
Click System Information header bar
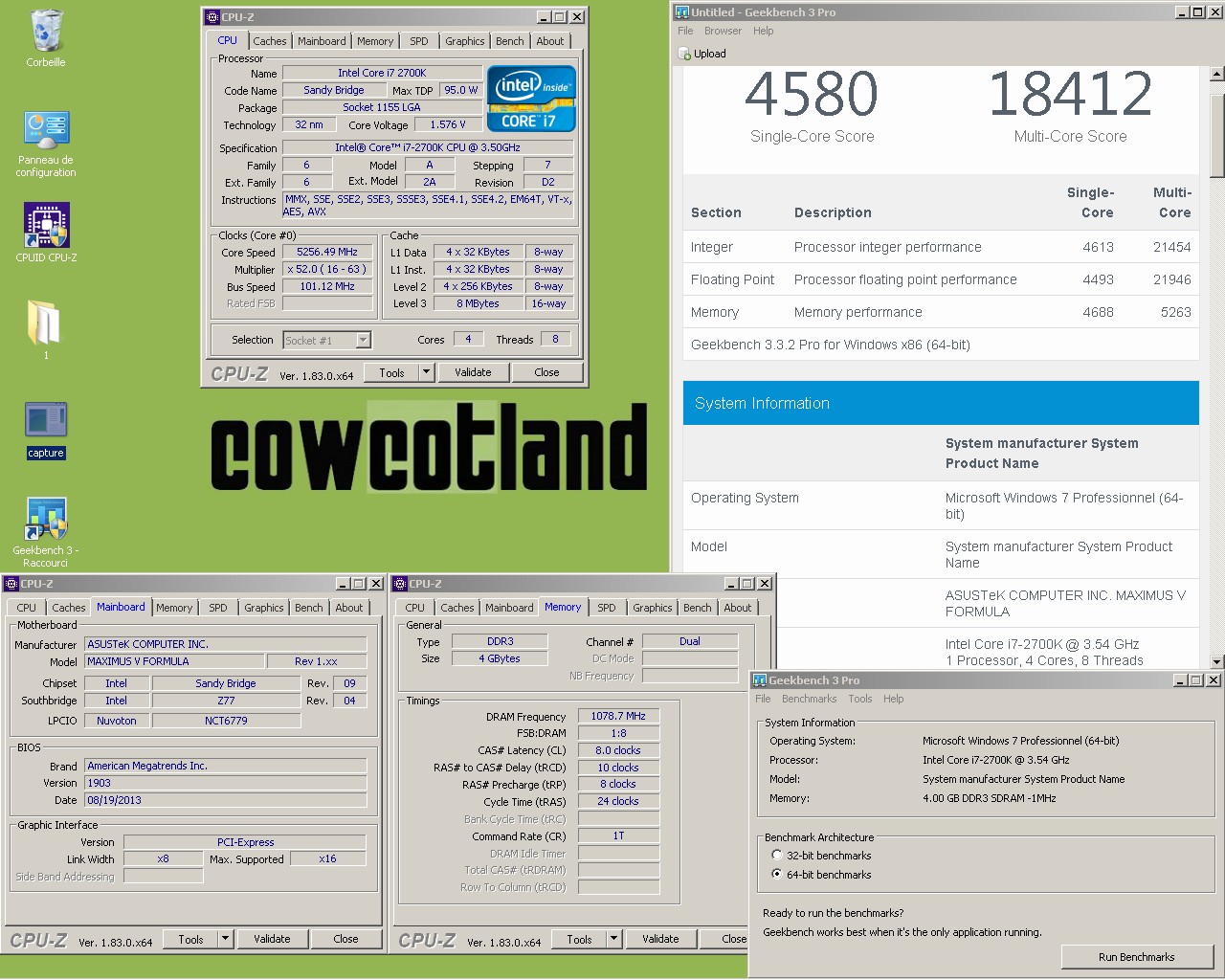point(941,403)
